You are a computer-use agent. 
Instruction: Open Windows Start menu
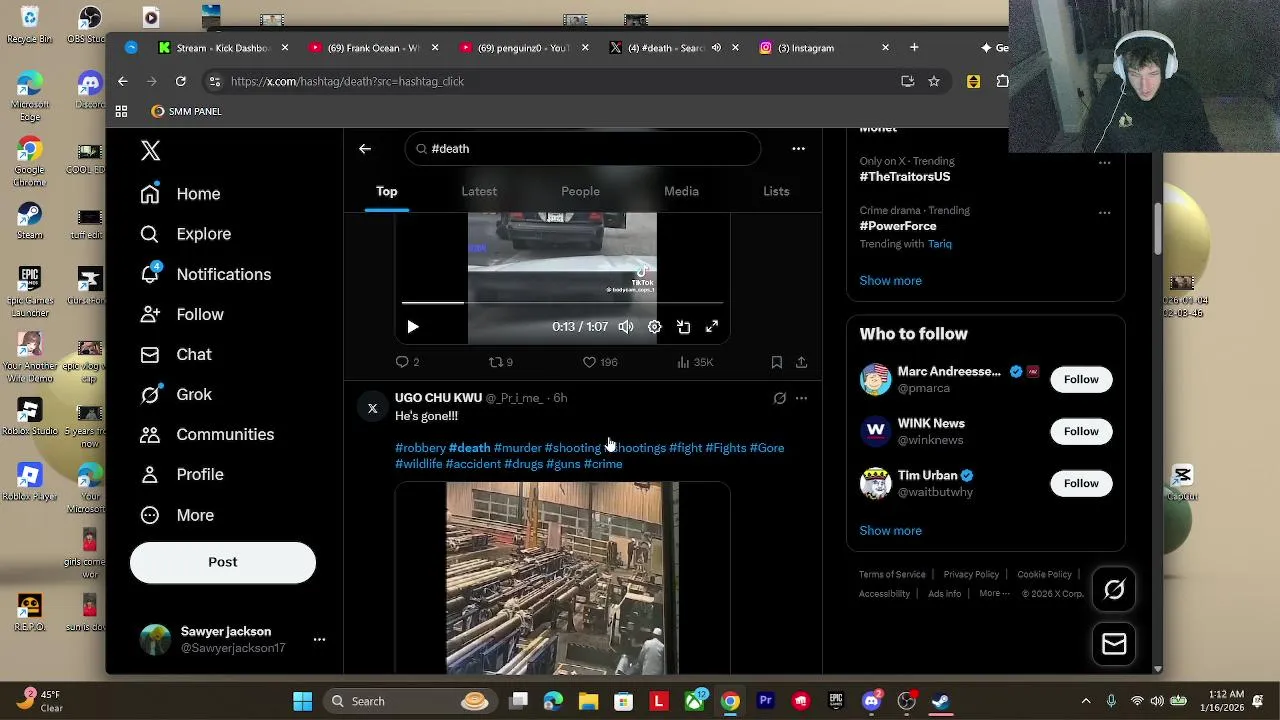click(302, 701)
